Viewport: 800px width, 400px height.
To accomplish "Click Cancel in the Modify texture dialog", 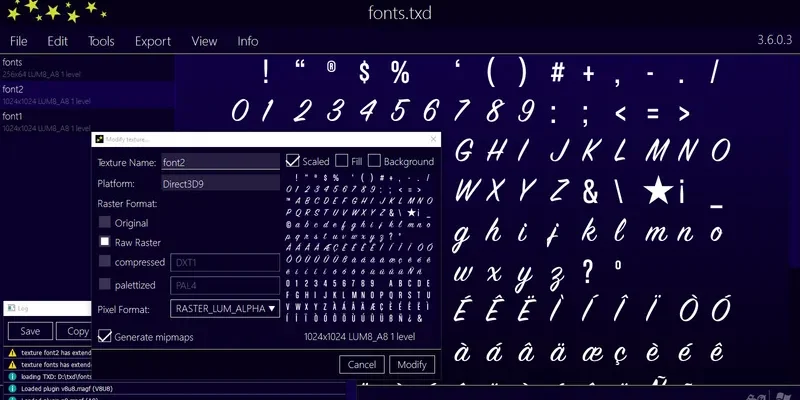I will (x=362, y=364).
